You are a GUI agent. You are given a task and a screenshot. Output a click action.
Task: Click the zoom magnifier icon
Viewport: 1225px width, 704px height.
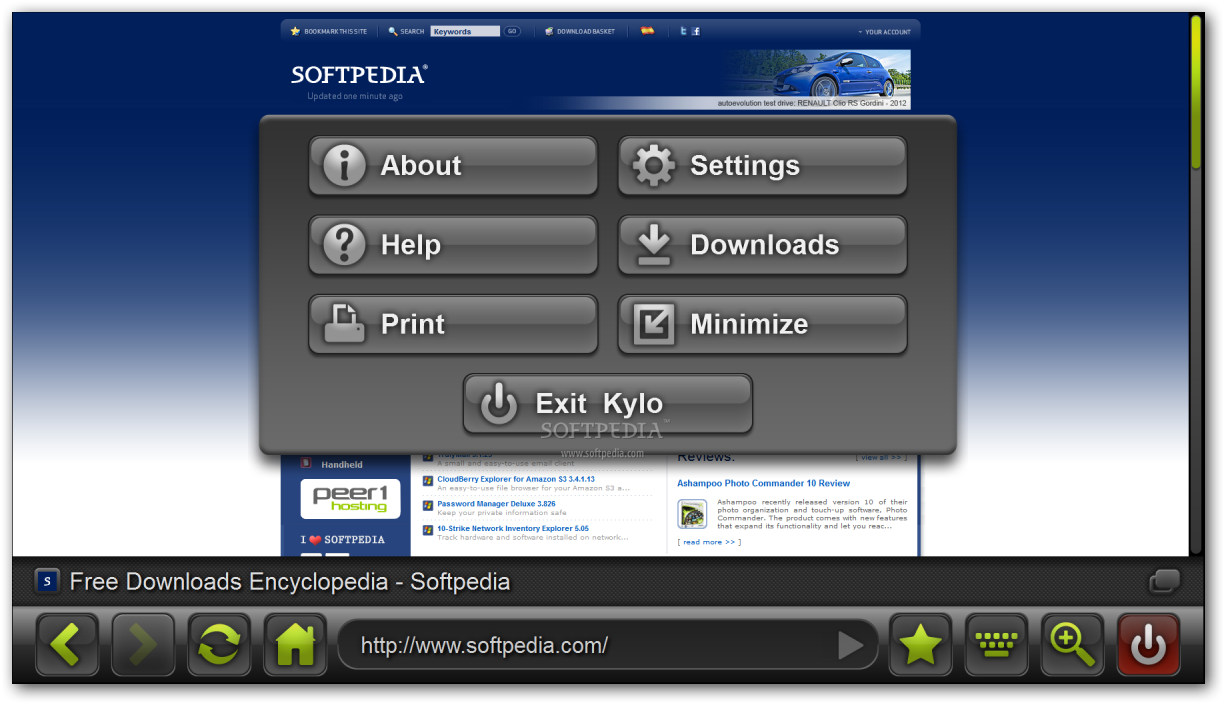[x=1073, y=645]
